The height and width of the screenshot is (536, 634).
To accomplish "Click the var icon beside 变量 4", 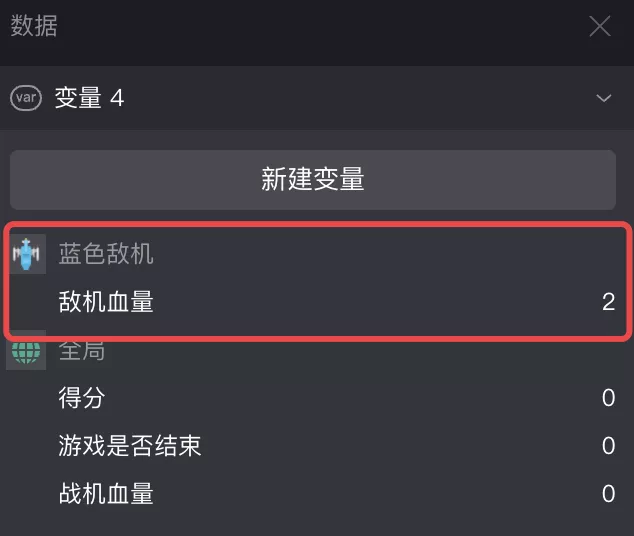I will (x=26, y=98).
